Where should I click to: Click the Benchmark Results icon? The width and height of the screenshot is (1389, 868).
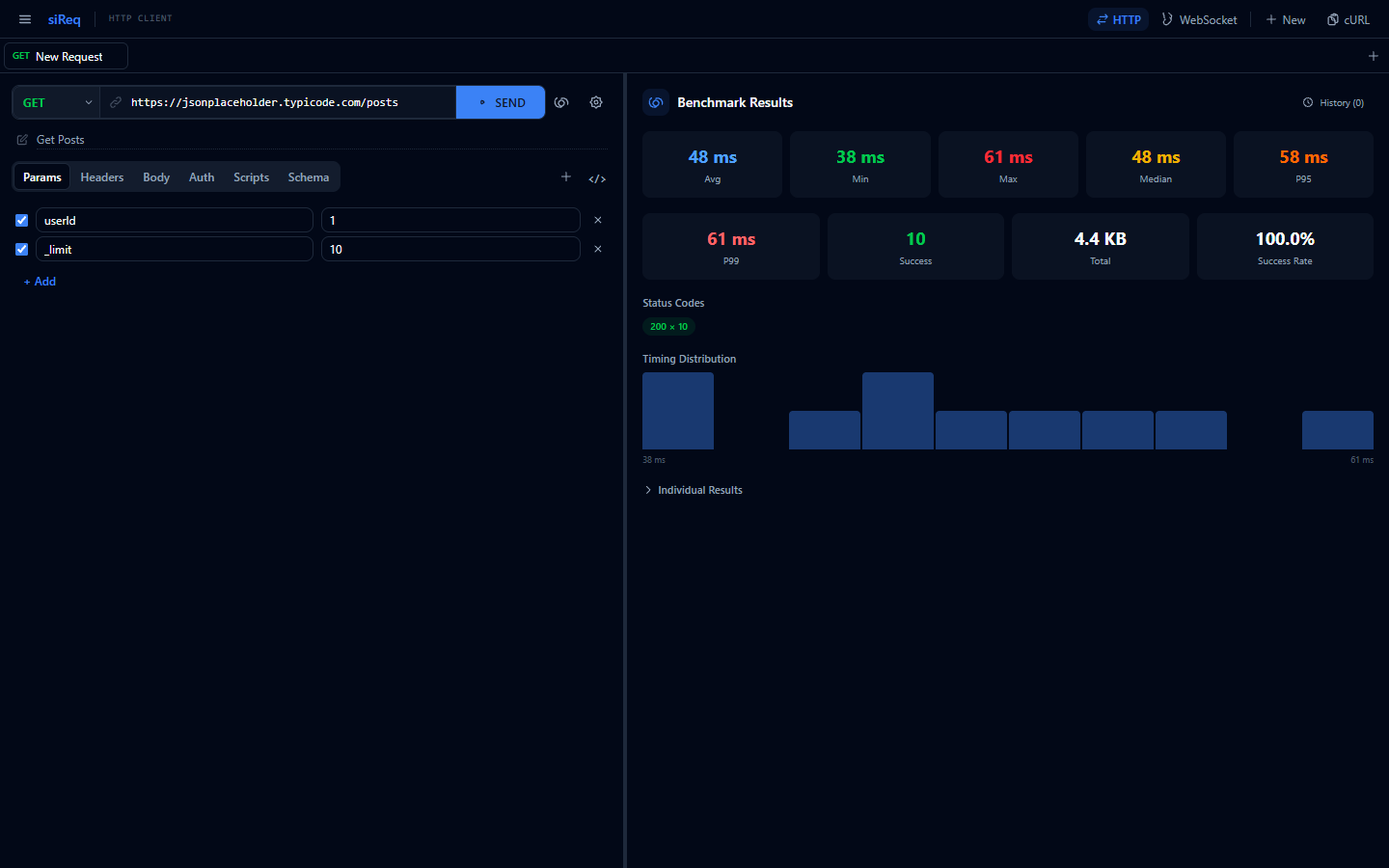[656, 102]
